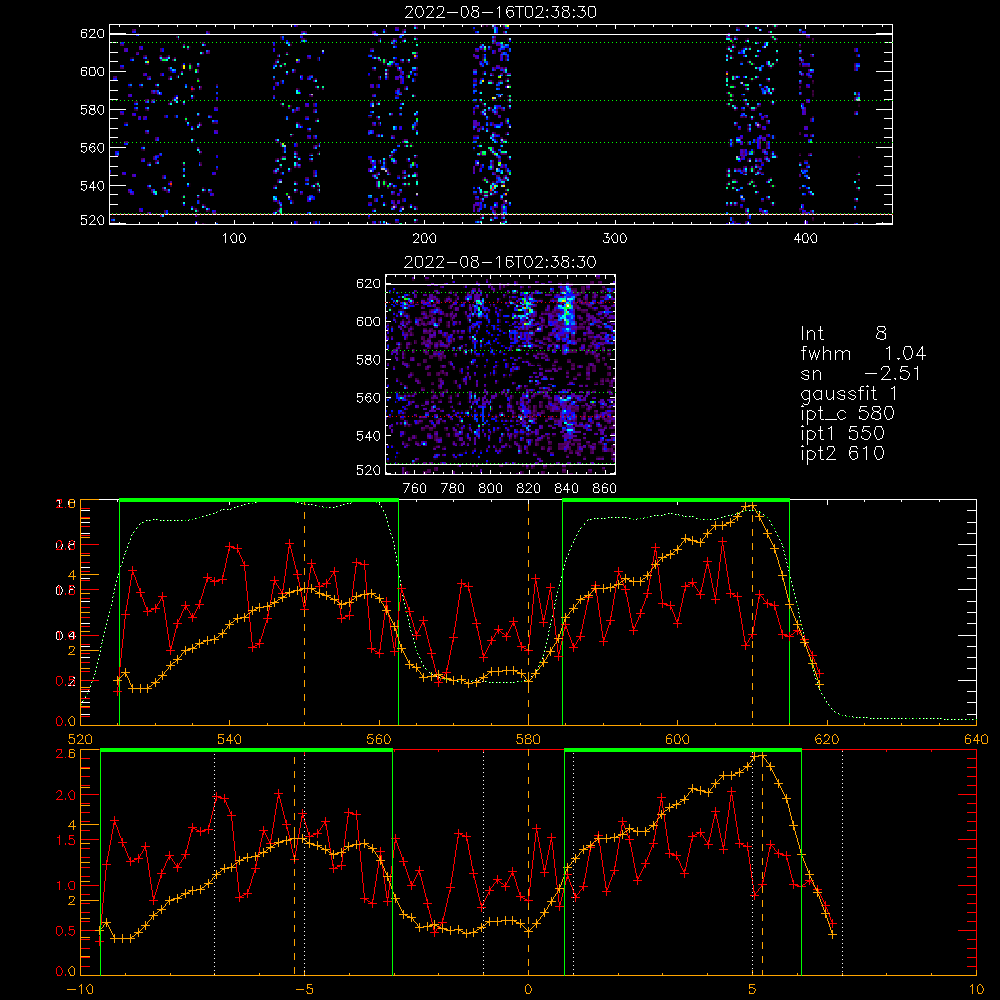Click the -10 x-axis label of bottom plot
The image size is (1000, 1000).
tap(80, 989)
